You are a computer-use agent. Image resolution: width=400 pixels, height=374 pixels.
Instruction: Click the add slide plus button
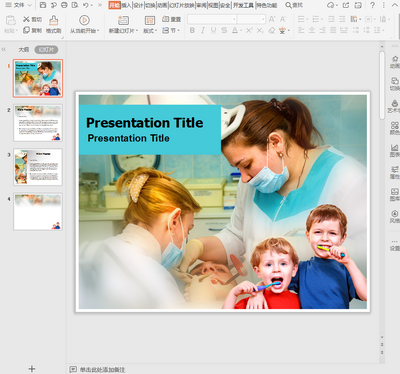point(32,368)
